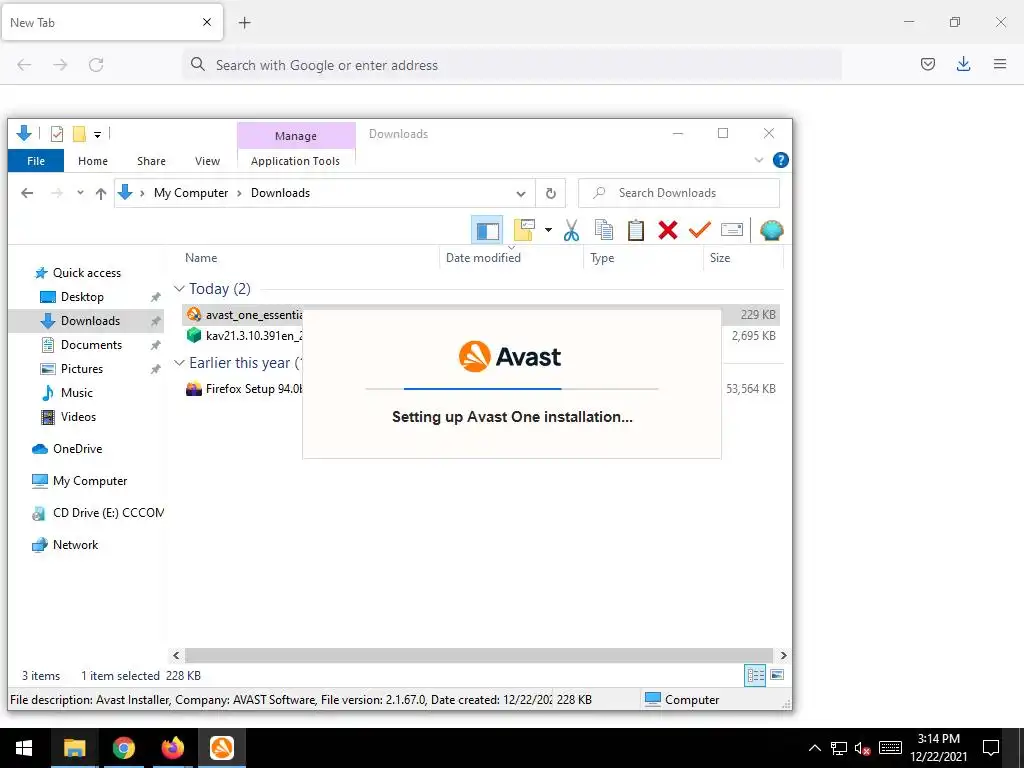Select Desktop in navigation pane
Screen dimensions: 1024x768
(x=82, y=296)
